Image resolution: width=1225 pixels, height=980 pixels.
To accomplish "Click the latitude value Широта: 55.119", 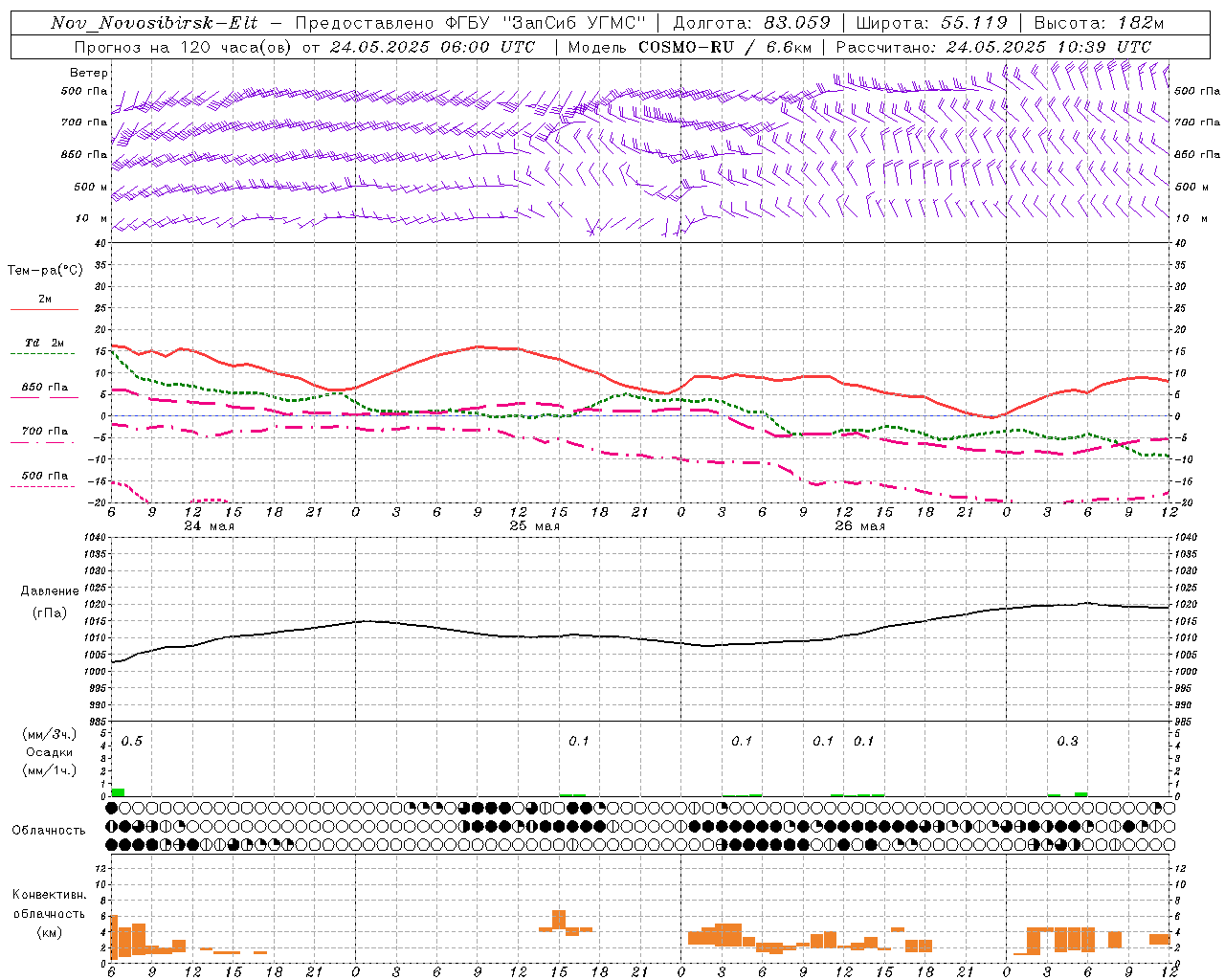I will 931,23.
